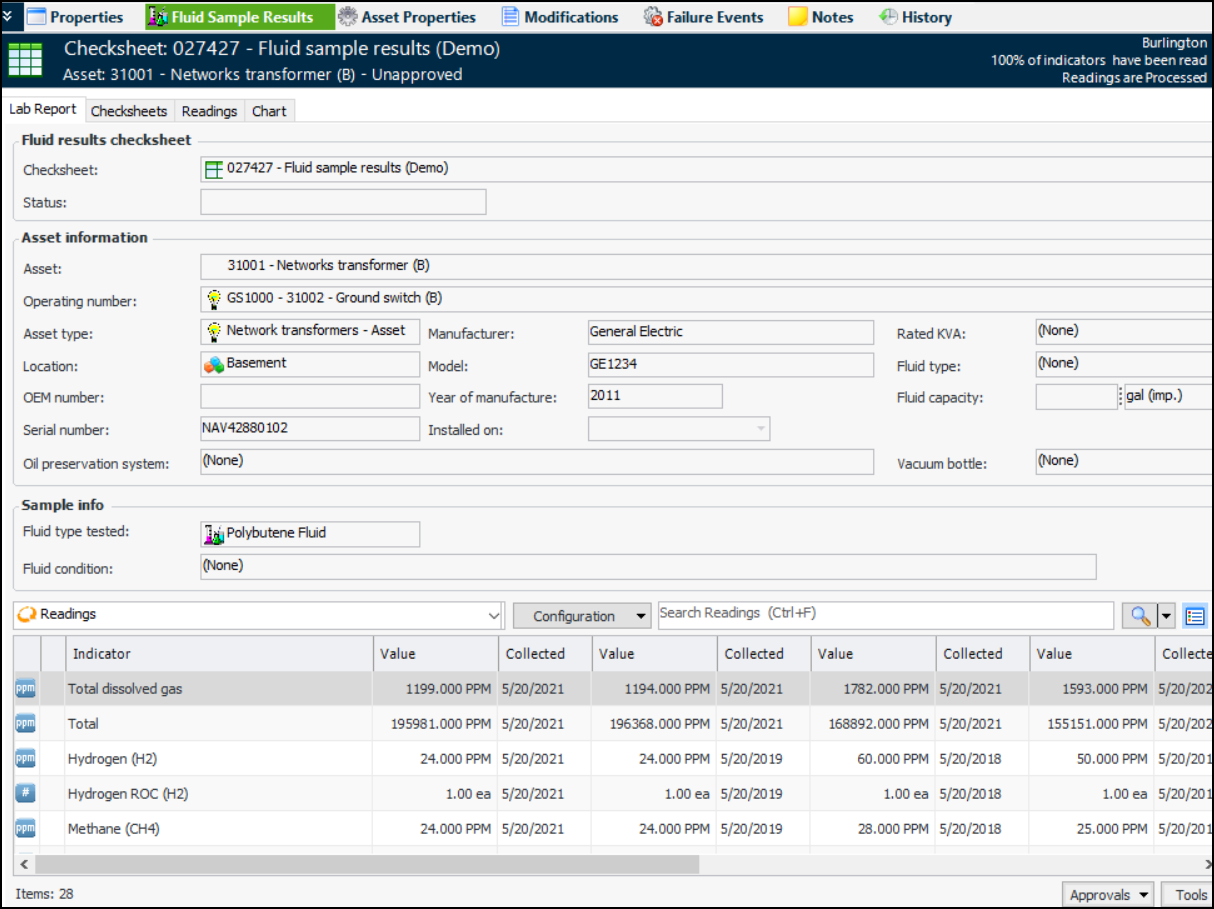Screen dimensions: 1214x909
Task: Click the Search Readings input field
Action: (x=884, y=614)
